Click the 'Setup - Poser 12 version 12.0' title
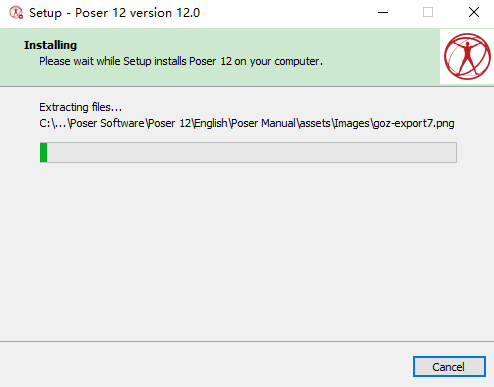Image resolution: width=494 pixels, height=387 pixels. [x=114, y=13]
